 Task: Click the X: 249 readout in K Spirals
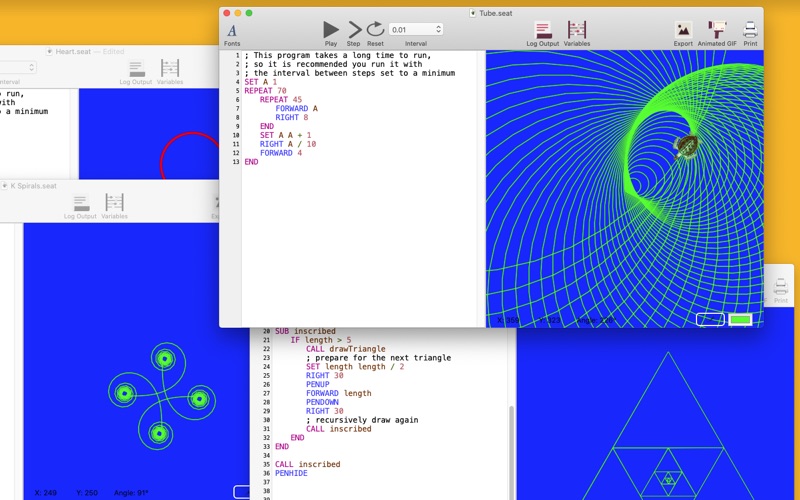pyautogui.click(x=45, y=493)
